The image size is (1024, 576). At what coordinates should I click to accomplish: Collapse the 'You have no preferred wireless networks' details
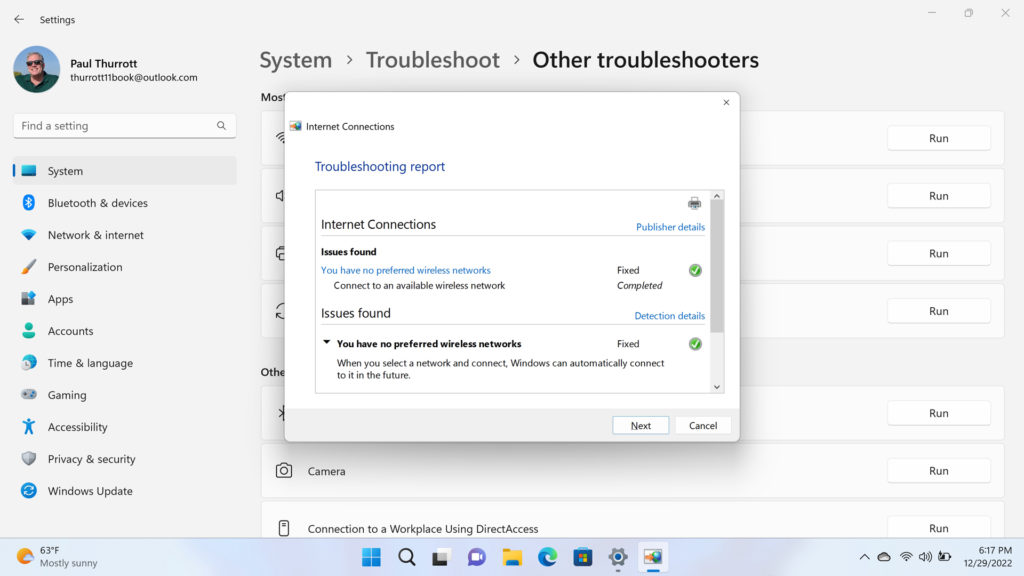(326, 343)
